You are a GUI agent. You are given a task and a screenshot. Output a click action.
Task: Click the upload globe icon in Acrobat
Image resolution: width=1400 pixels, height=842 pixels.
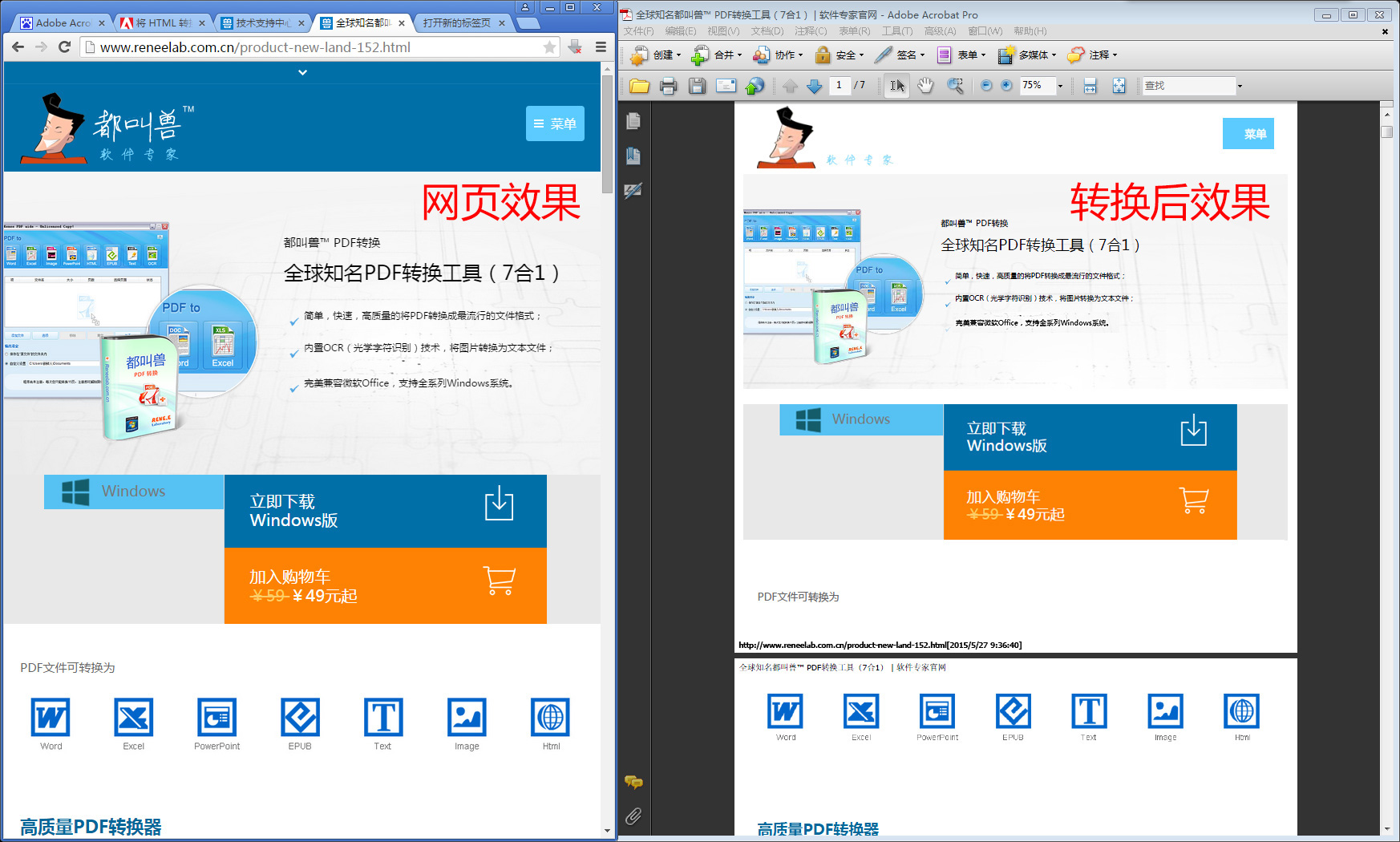coord(755,86)
